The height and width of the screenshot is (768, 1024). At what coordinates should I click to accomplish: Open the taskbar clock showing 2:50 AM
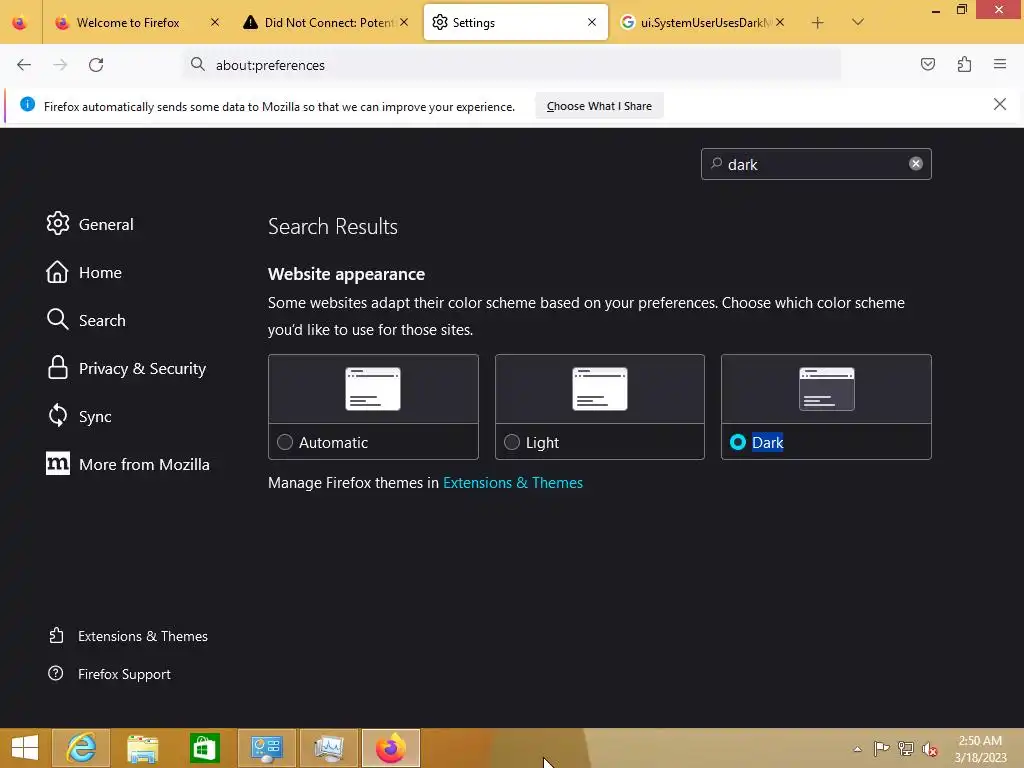click(x=980, y=749)
